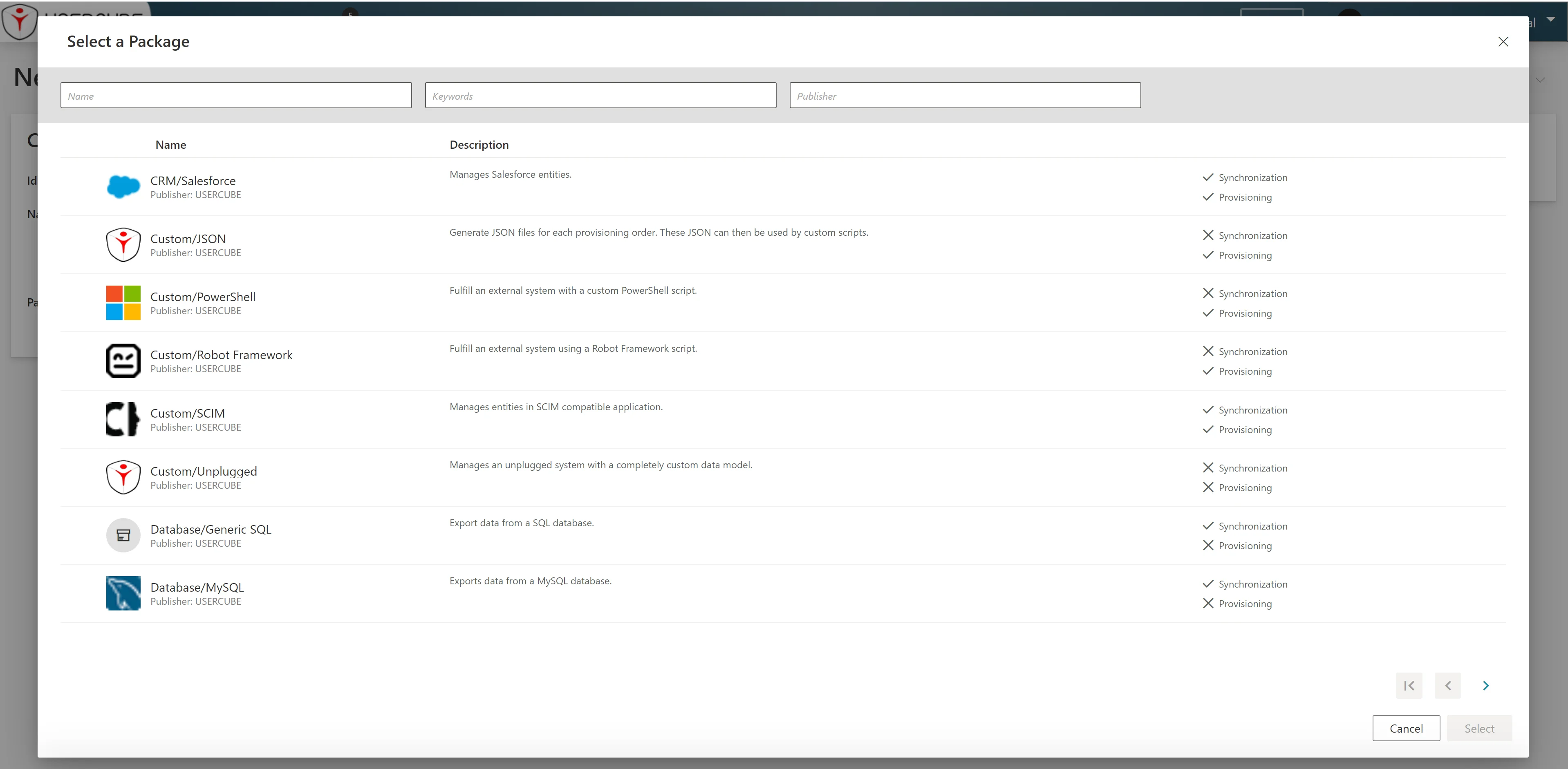Viewport: 1568px width, 769px height.
Task: Click Synchronization X mark for Custom/JSON
Action: pos(1208,235)
